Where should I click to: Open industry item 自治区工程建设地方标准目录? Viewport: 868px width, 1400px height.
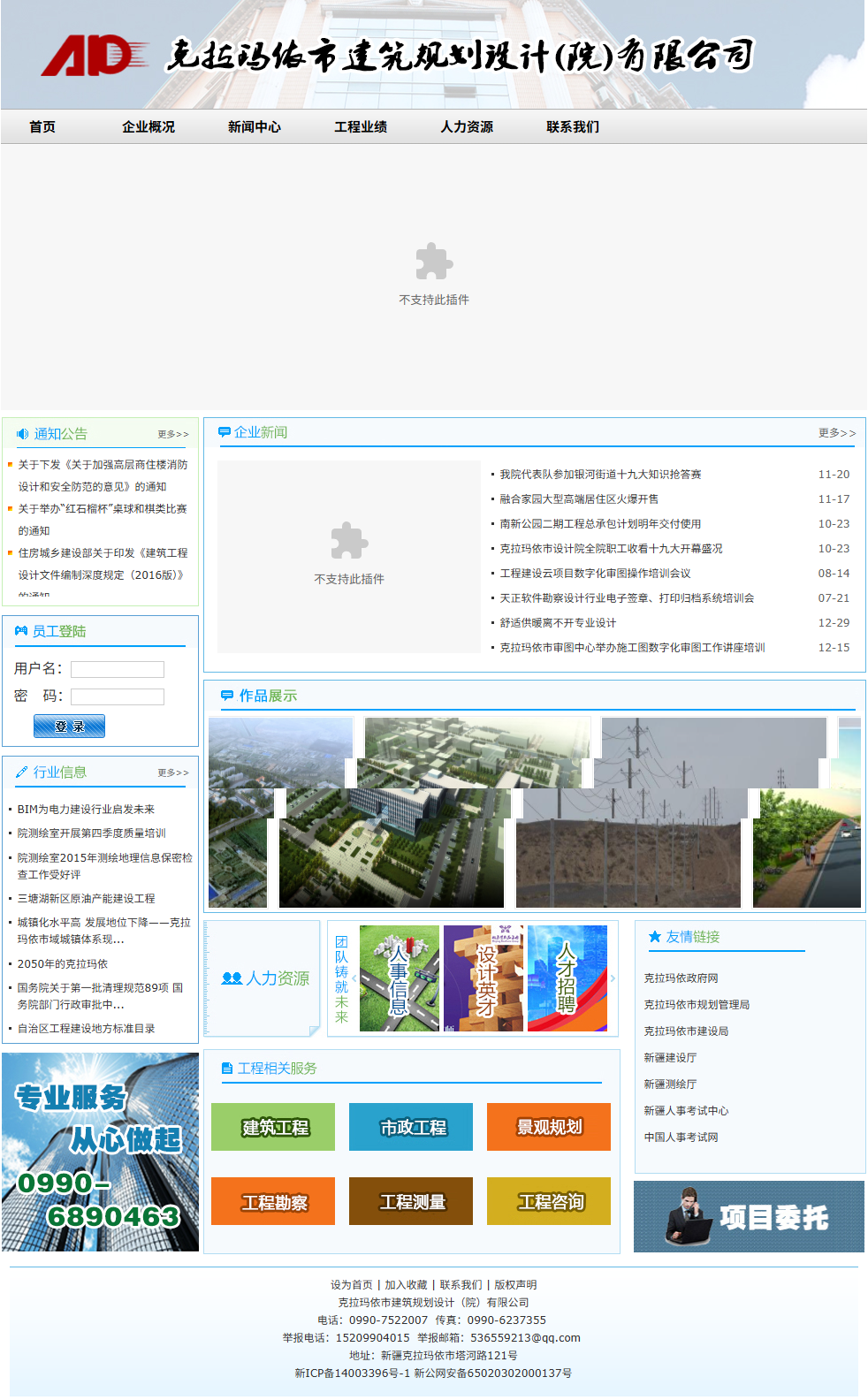[86, 1029]
